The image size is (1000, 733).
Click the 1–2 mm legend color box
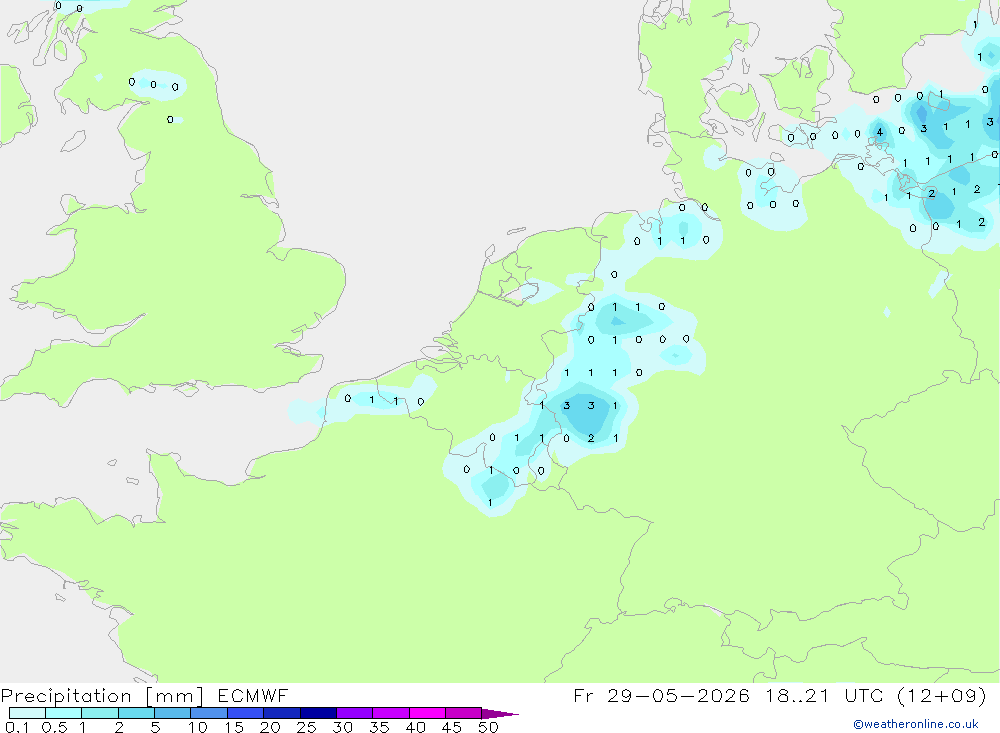click(x=99, y=713)
